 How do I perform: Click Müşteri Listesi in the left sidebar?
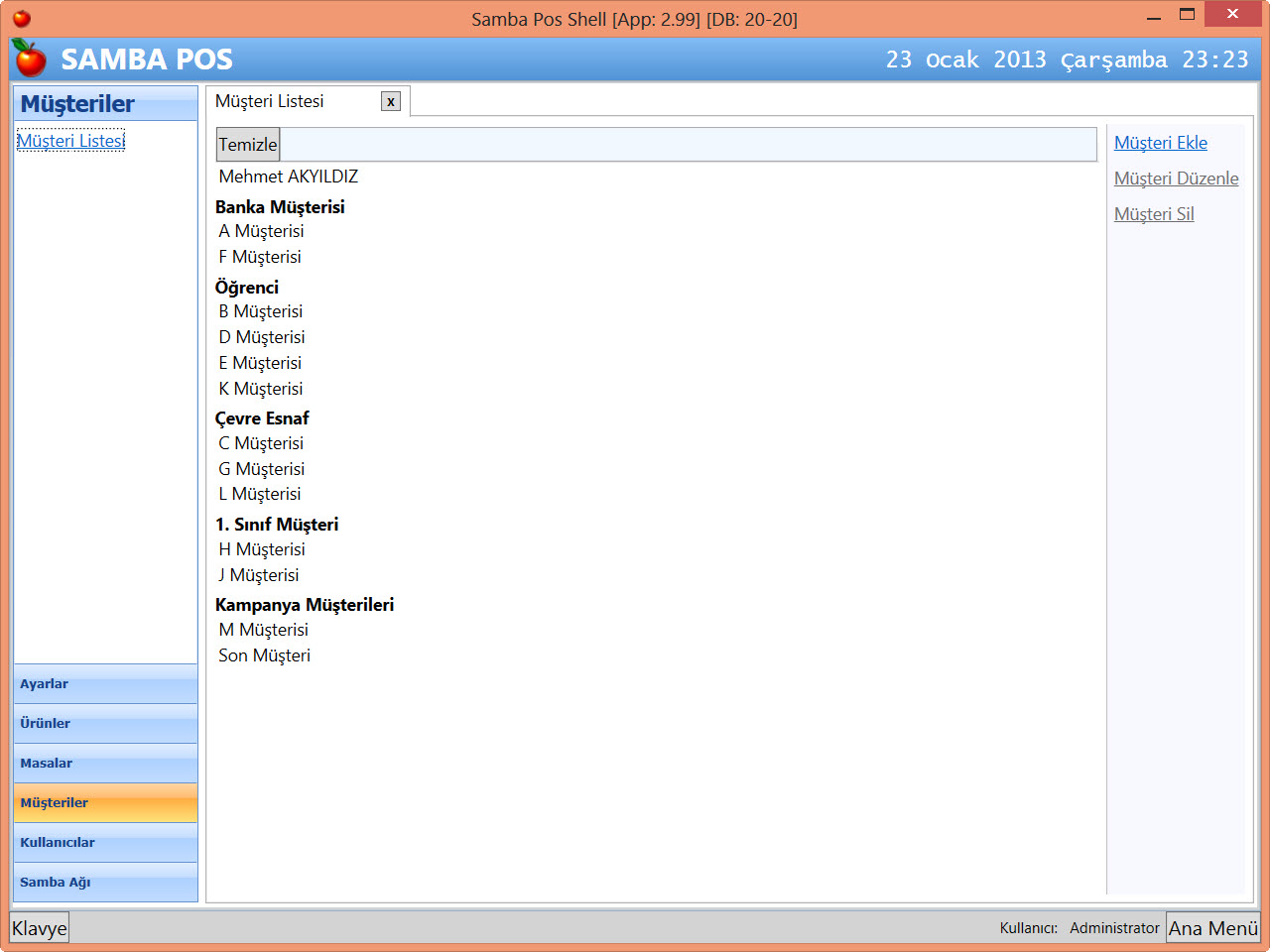pos(70,140)
